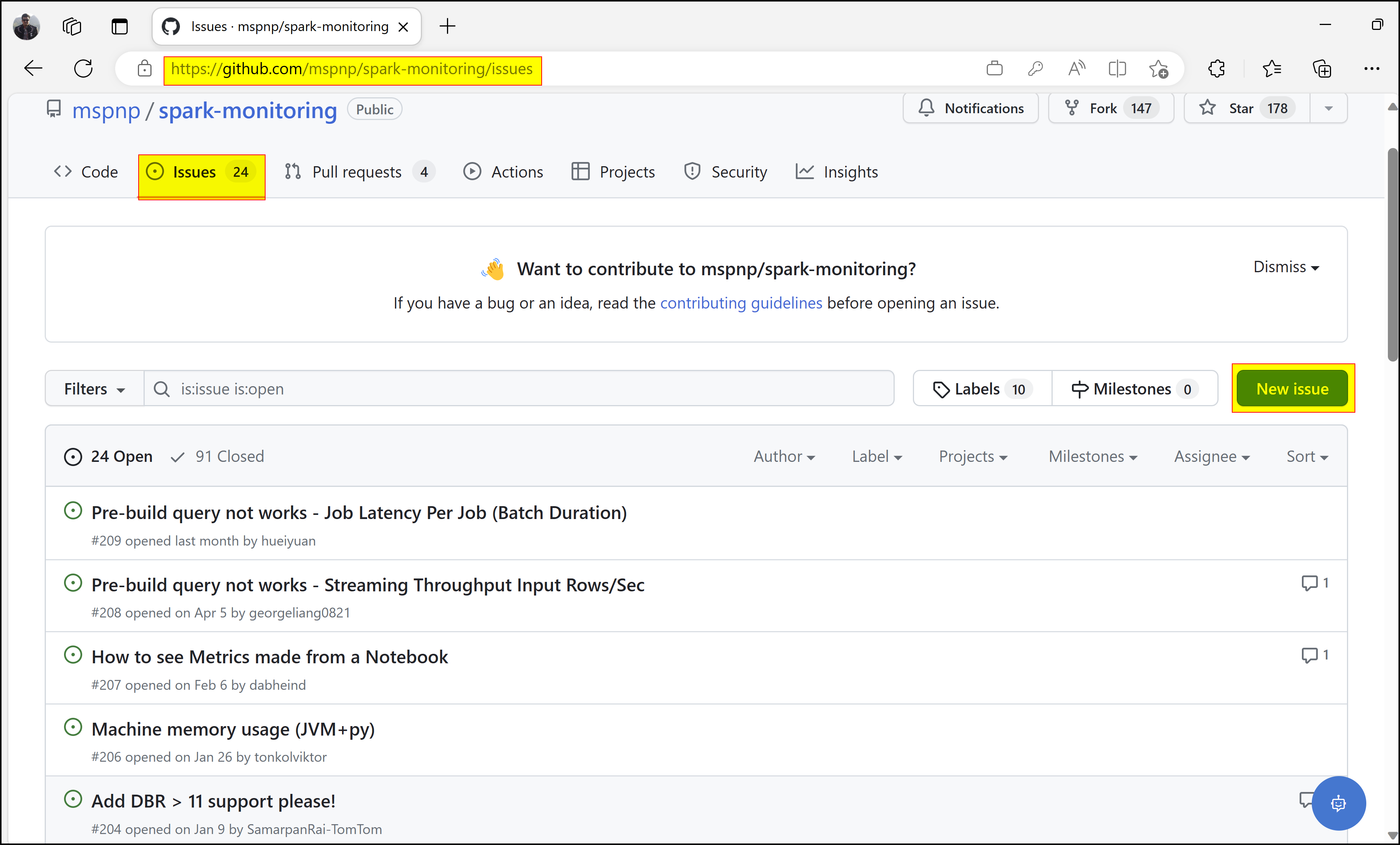Open browser Extensions puzzle icon
1400x845 pixels.
tap(1217, 69)
